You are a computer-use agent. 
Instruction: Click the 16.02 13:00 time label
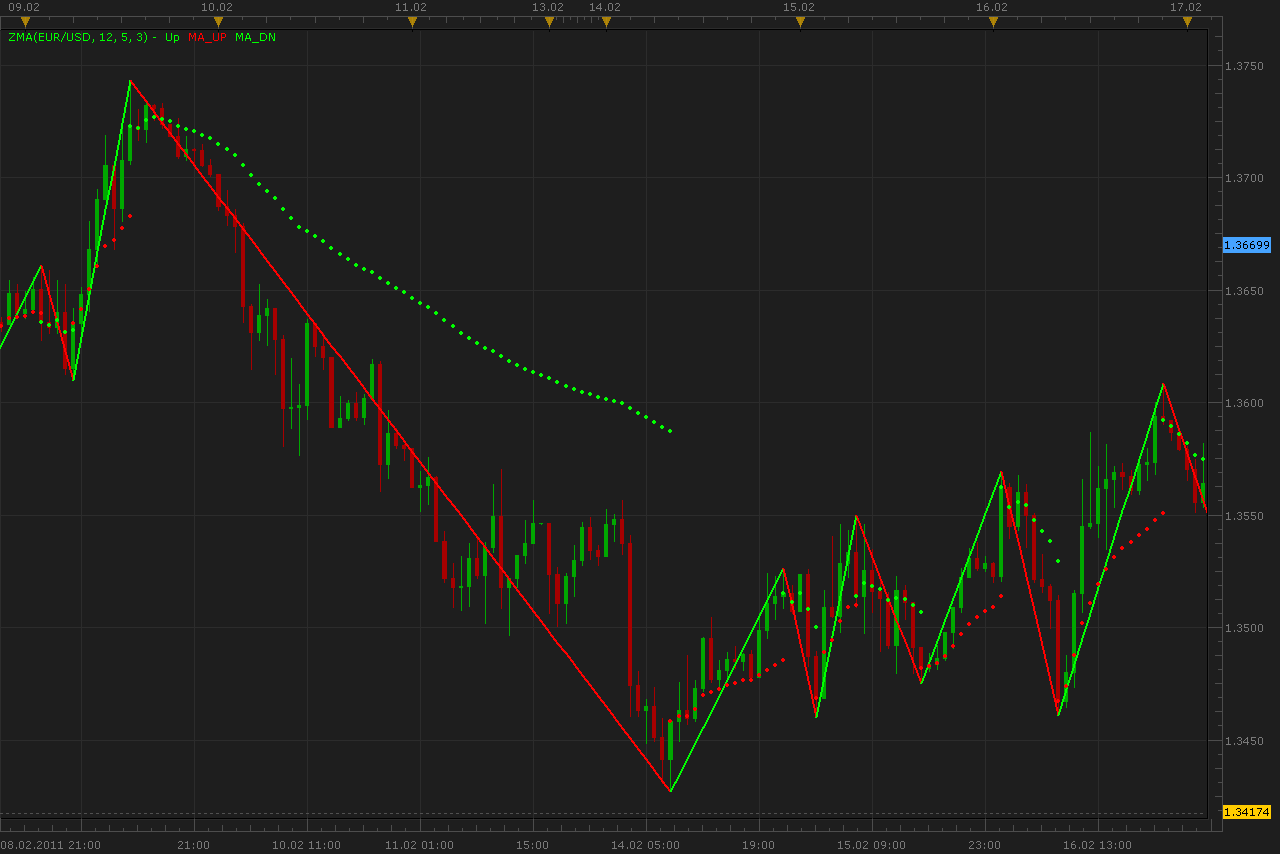pyautogui.click(x=1097, y=845)
